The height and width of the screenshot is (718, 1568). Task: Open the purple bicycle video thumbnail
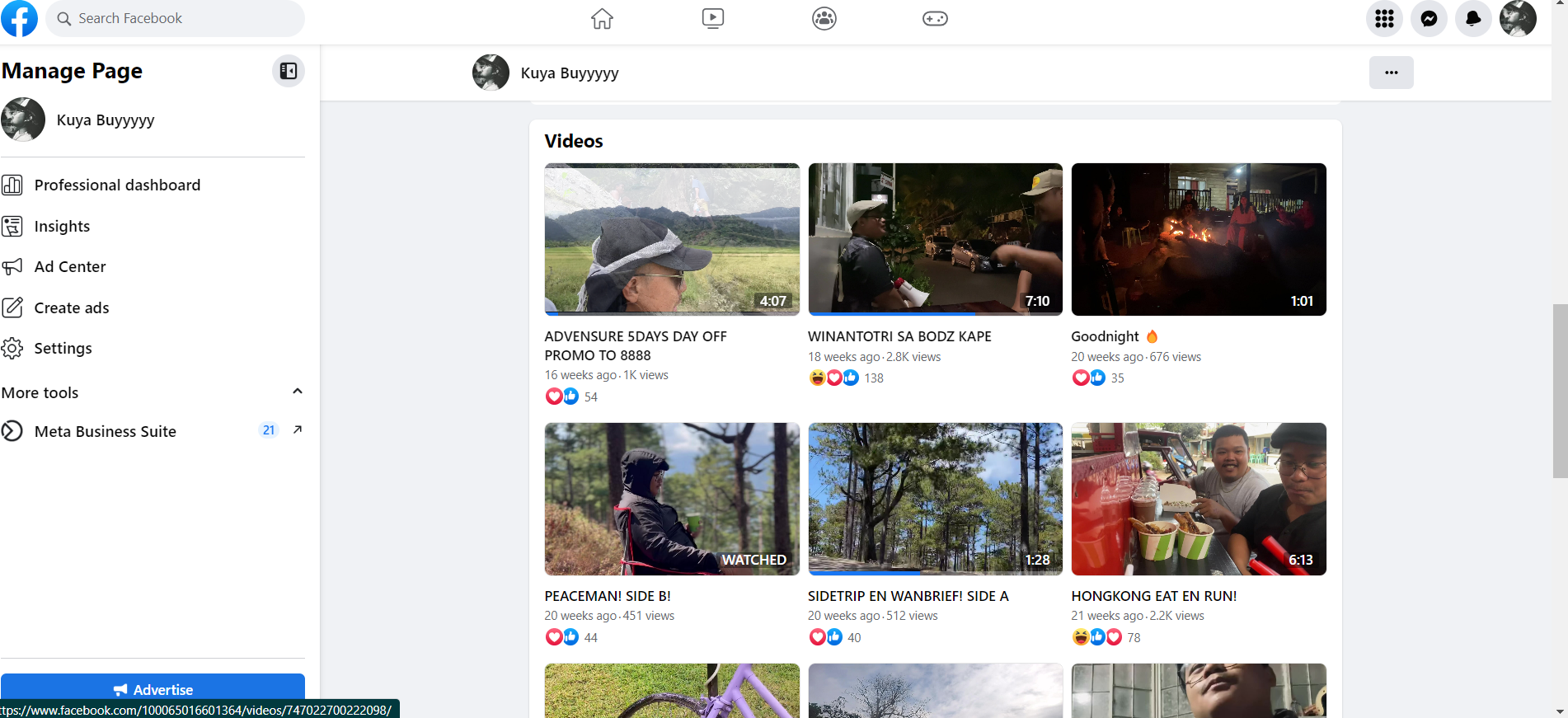pos(672,691)
